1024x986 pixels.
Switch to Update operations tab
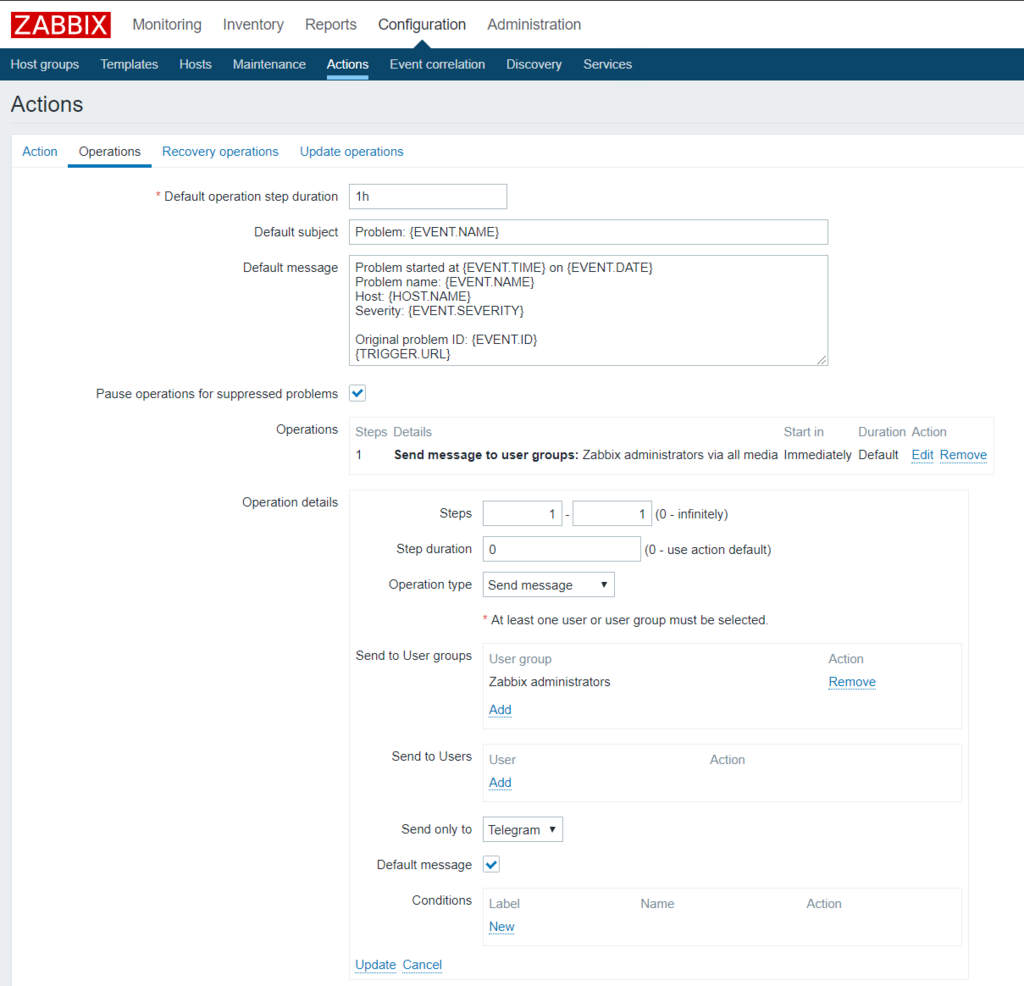pyautogui.click(x=351, y=152)
